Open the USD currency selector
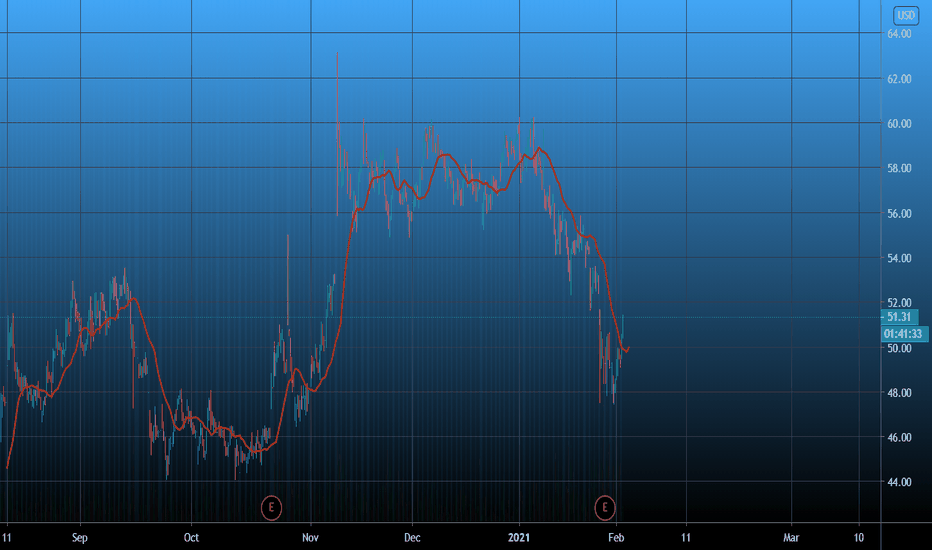Image resolution: width=932 pixels, height=550 pixels. (906, 15)
